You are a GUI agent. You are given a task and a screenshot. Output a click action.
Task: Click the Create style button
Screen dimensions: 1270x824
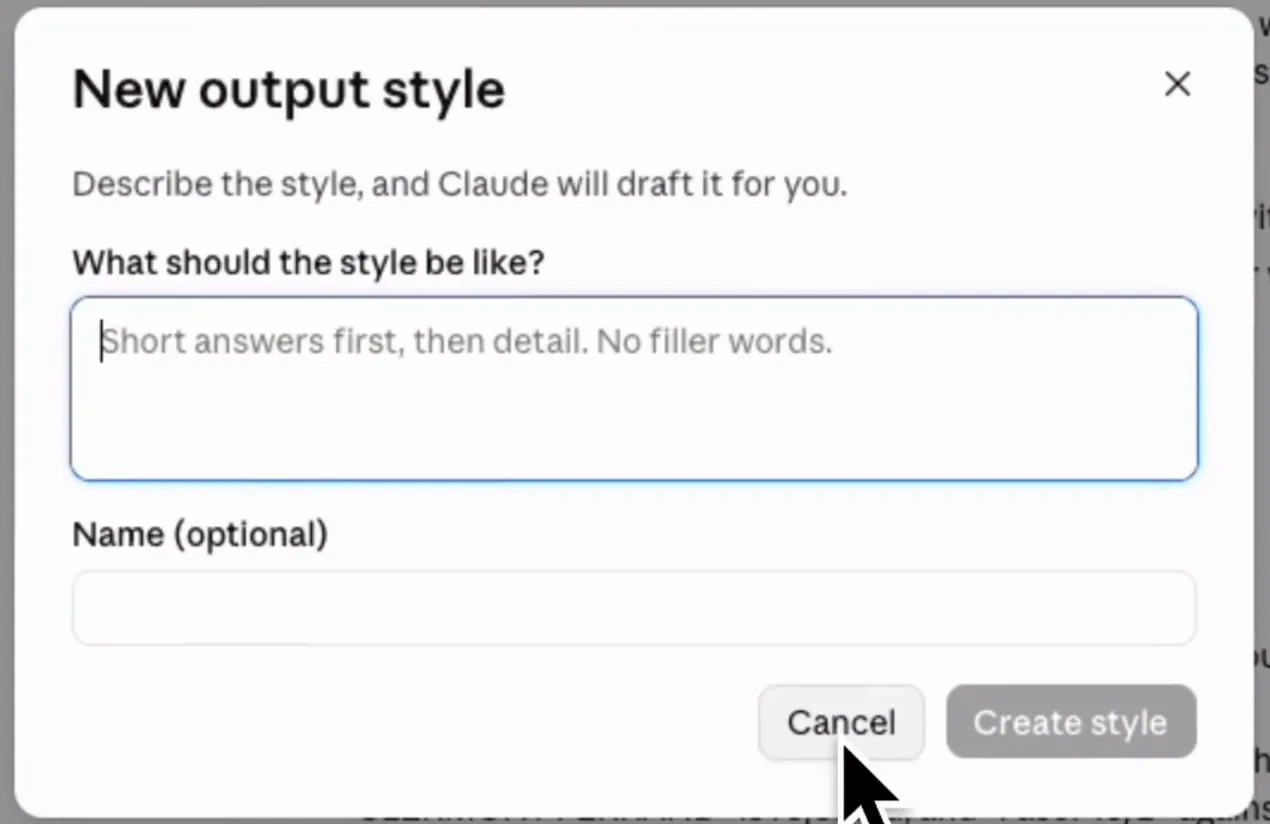coord(1071,722)
